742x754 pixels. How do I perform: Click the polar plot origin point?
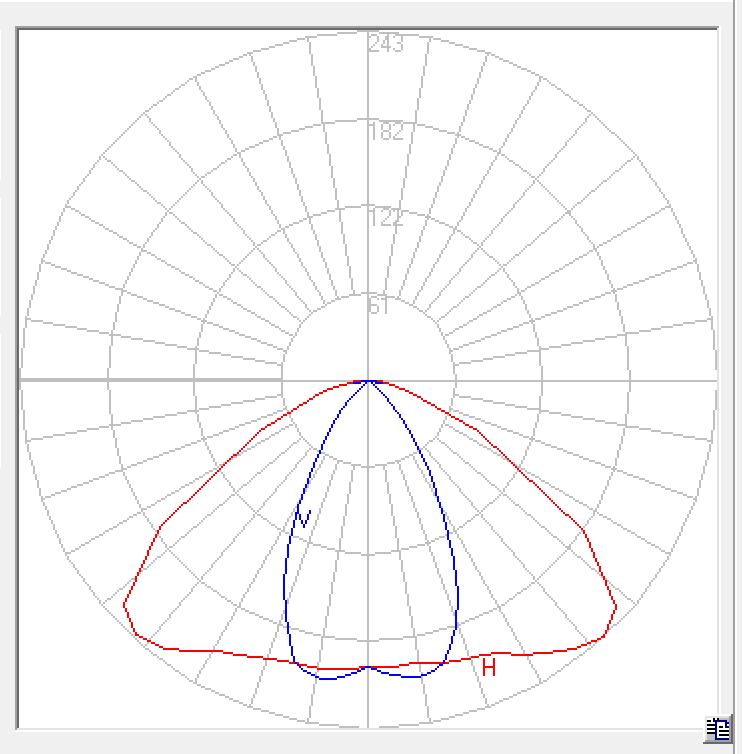pos(369,380)
